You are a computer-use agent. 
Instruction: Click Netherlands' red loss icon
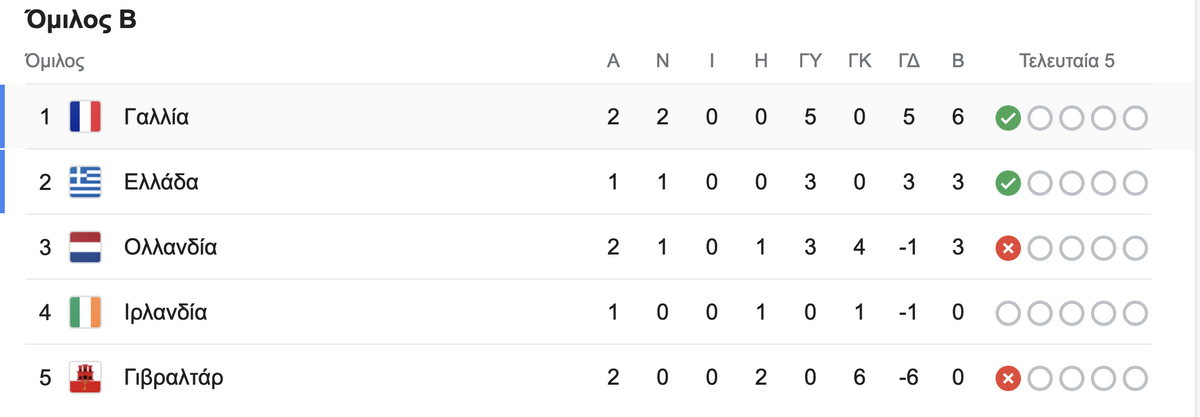pos(1007,249)
